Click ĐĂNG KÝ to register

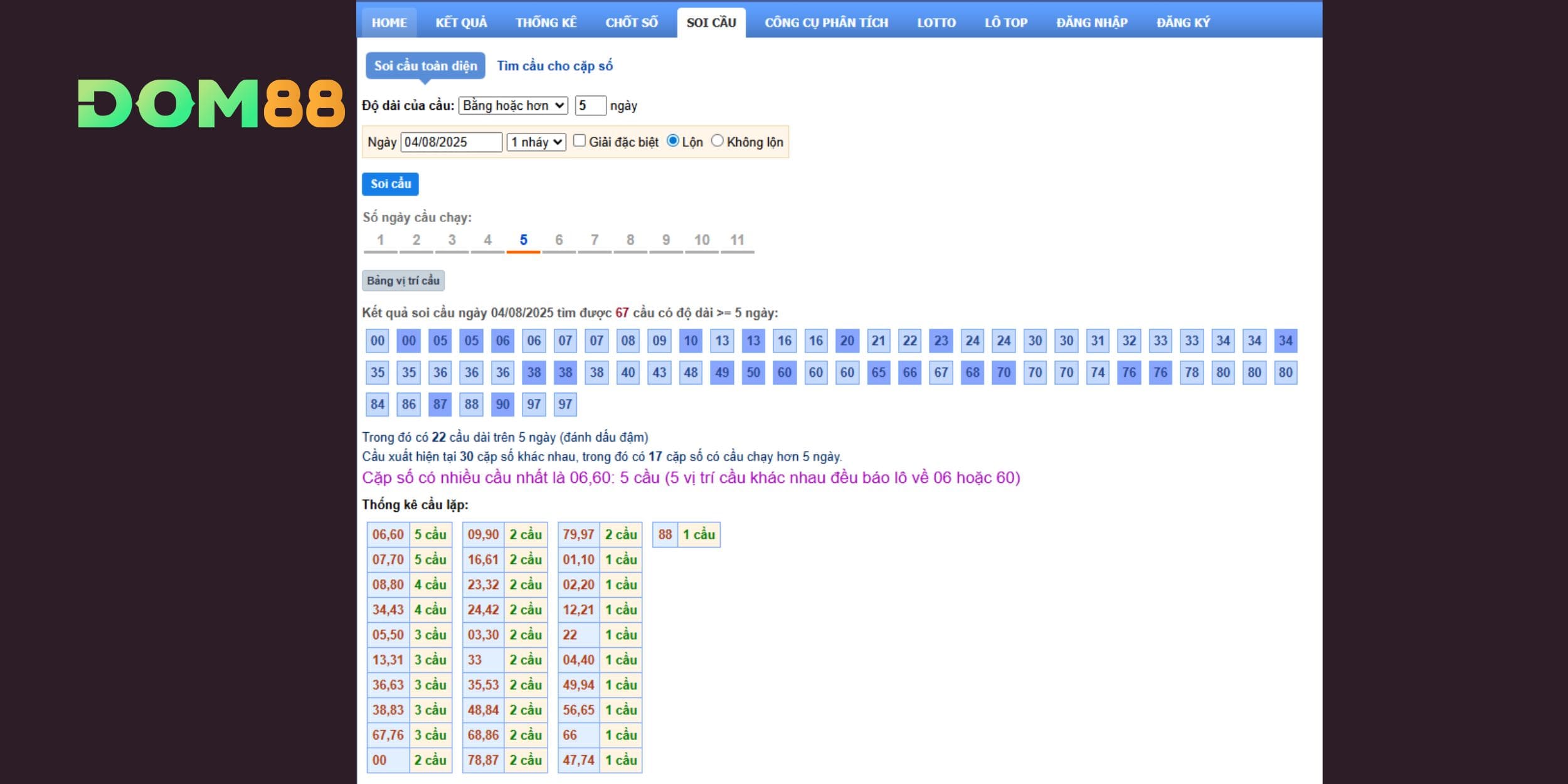click(1184, 23)
